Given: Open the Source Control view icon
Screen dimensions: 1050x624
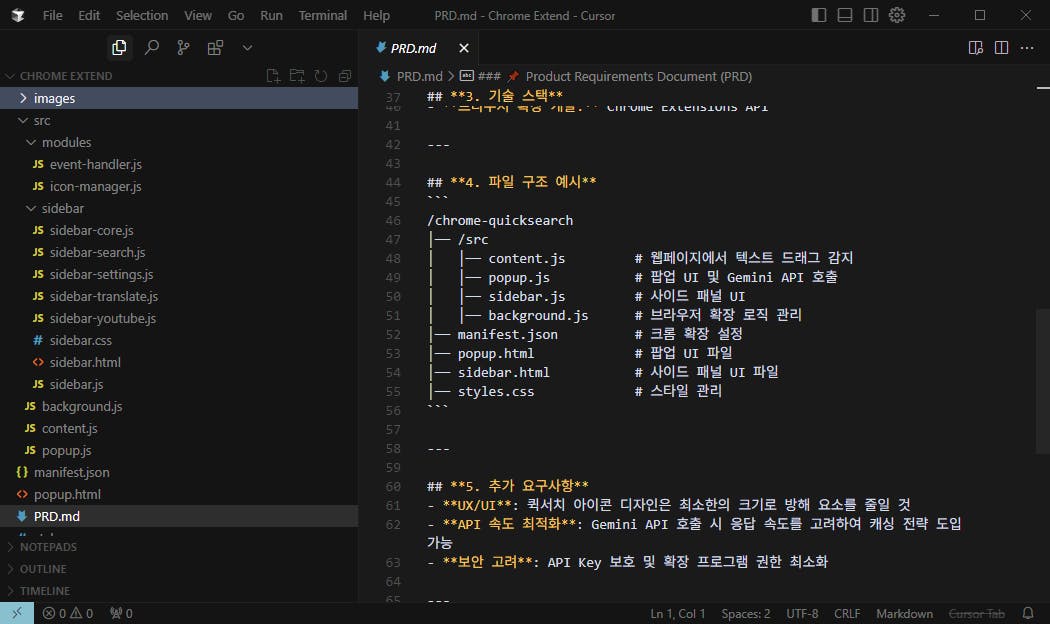Looking at the screenshot, I should click(x=183, y=47).
